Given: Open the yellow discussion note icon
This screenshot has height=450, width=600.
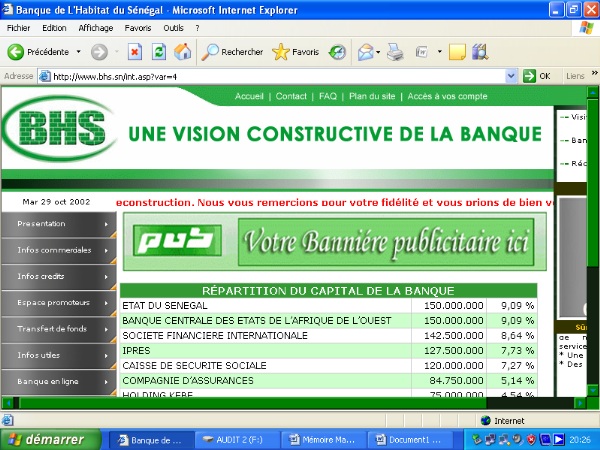Looking at the screenshot, I should pyautogui.click(x=457, y=52).
